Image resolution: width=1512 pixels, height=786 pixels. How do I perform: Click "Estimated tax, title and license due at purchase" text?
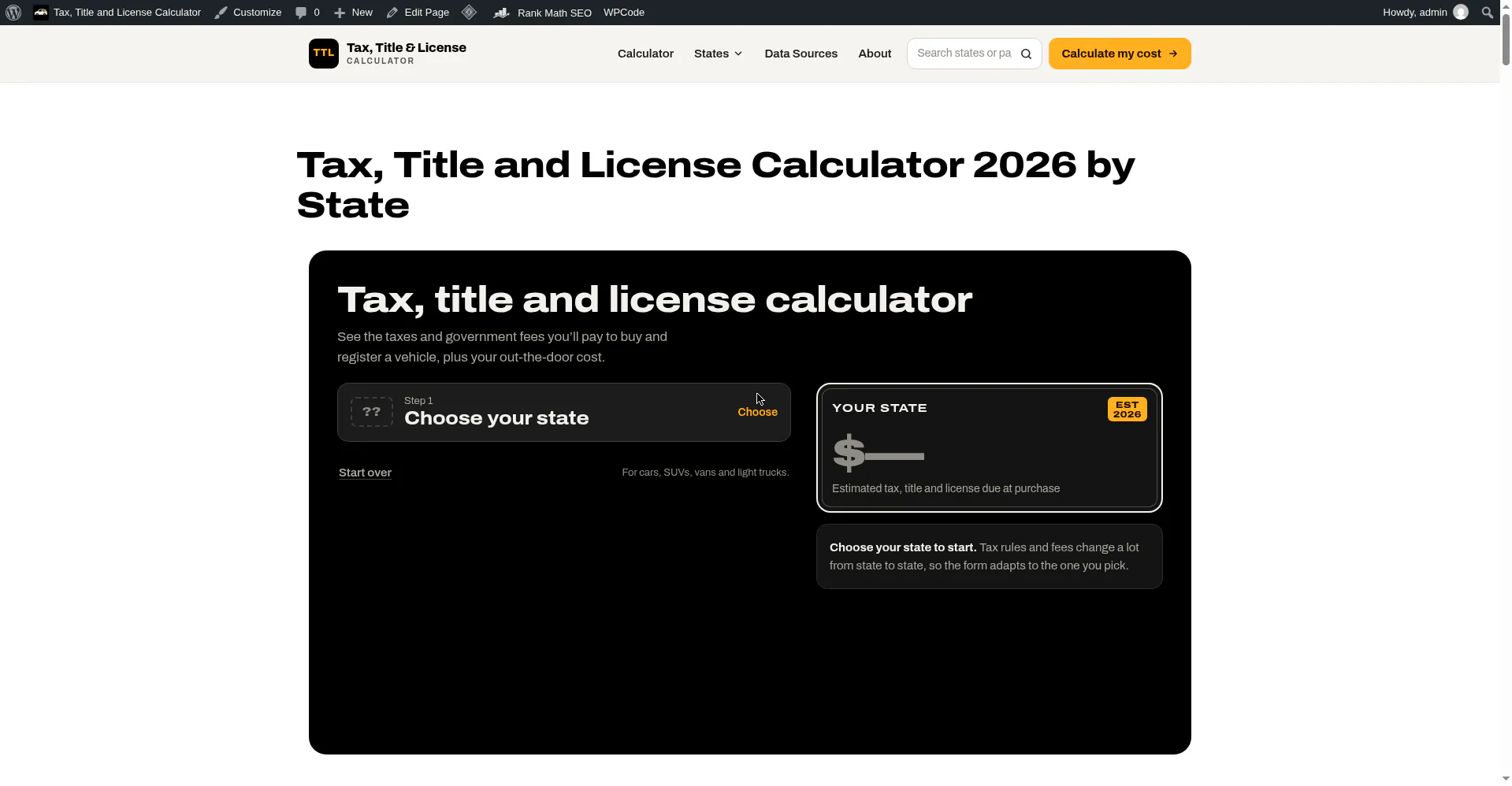[x=945, y=488]
